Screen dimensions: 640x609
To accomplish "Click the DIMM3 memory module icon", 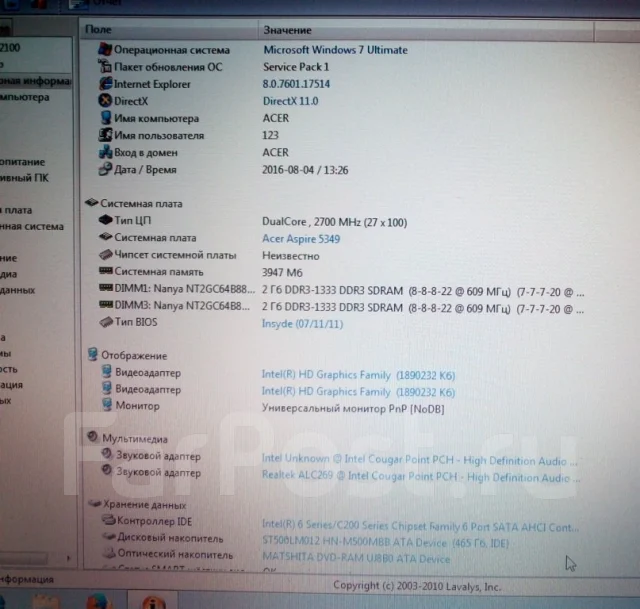I will tap(106, 304).
